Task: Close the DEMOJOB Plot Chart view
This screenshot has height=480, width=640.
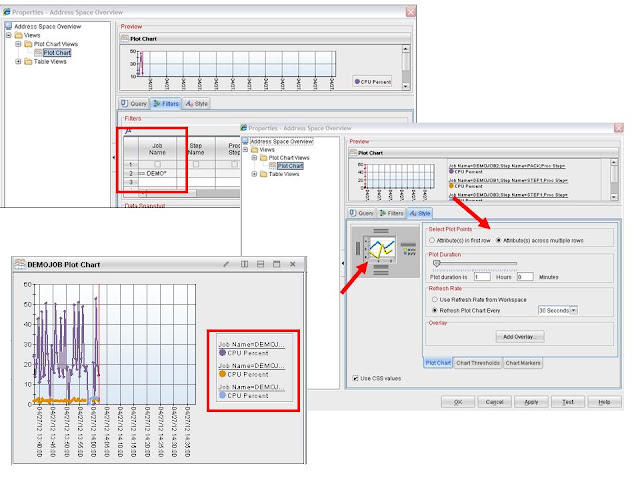Action: point(293,264)
